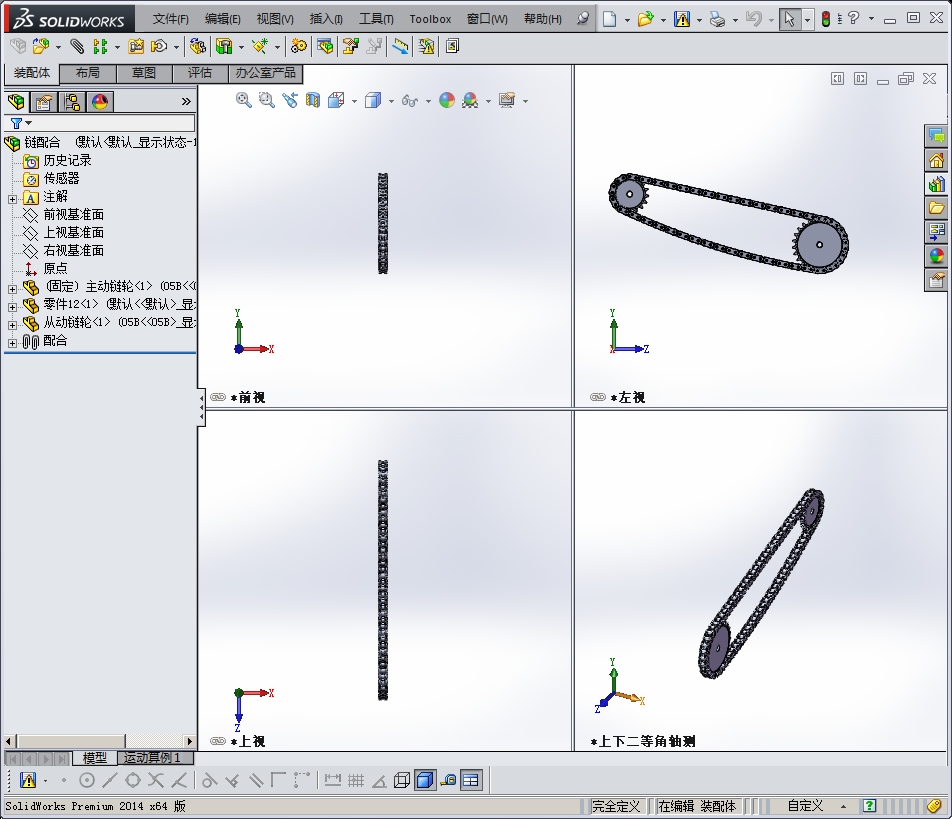Expand the panel tabs double-chevron
Screen dimensions: 952x819
[x=186, y=101]
